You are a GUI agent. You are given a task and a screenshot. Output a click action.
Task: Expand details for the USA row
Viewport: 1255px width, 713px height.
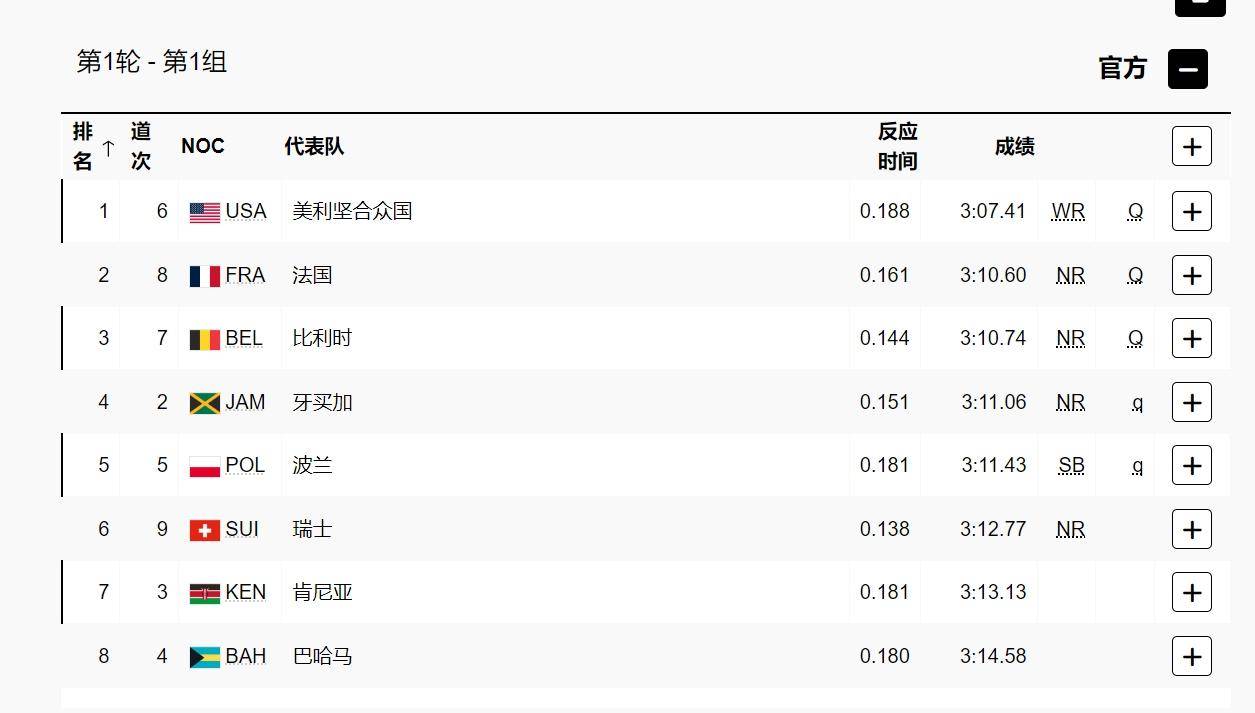(x=1191, y=211)
